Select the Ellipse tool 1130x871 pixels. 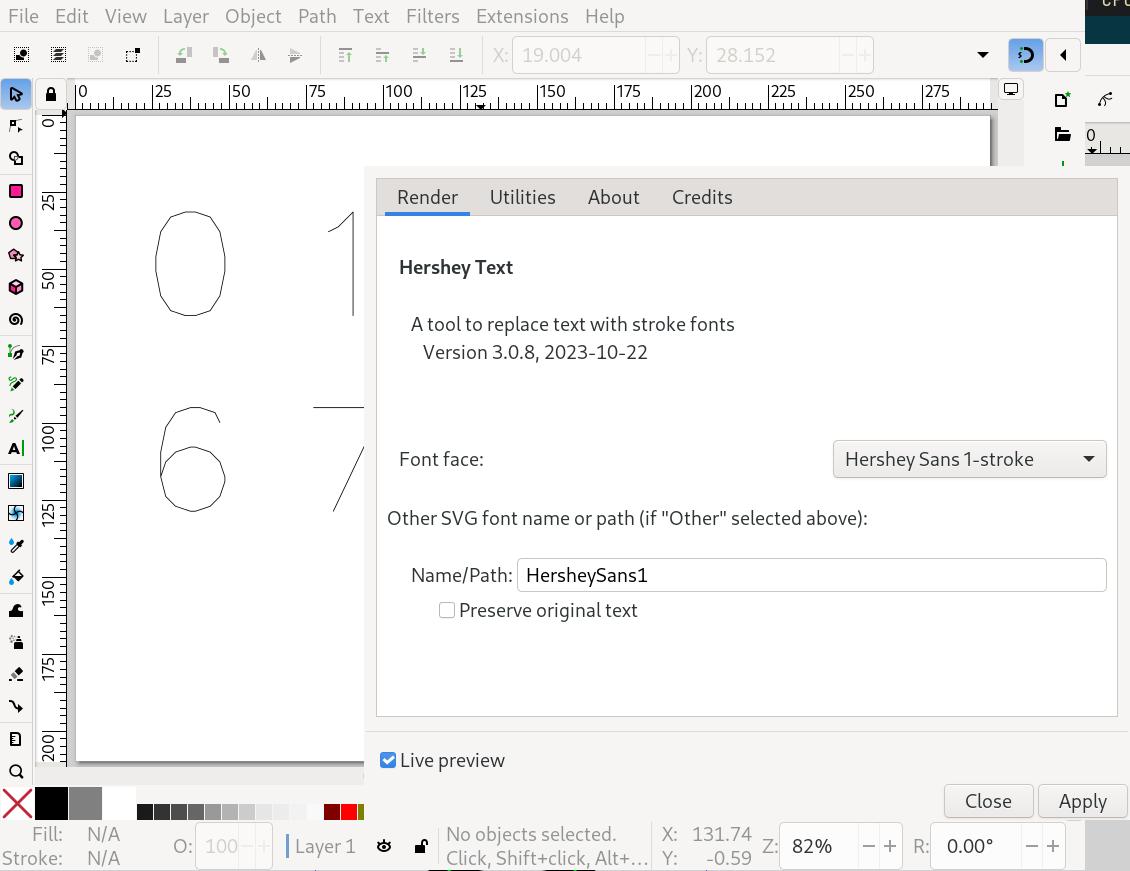click(16, 223)
